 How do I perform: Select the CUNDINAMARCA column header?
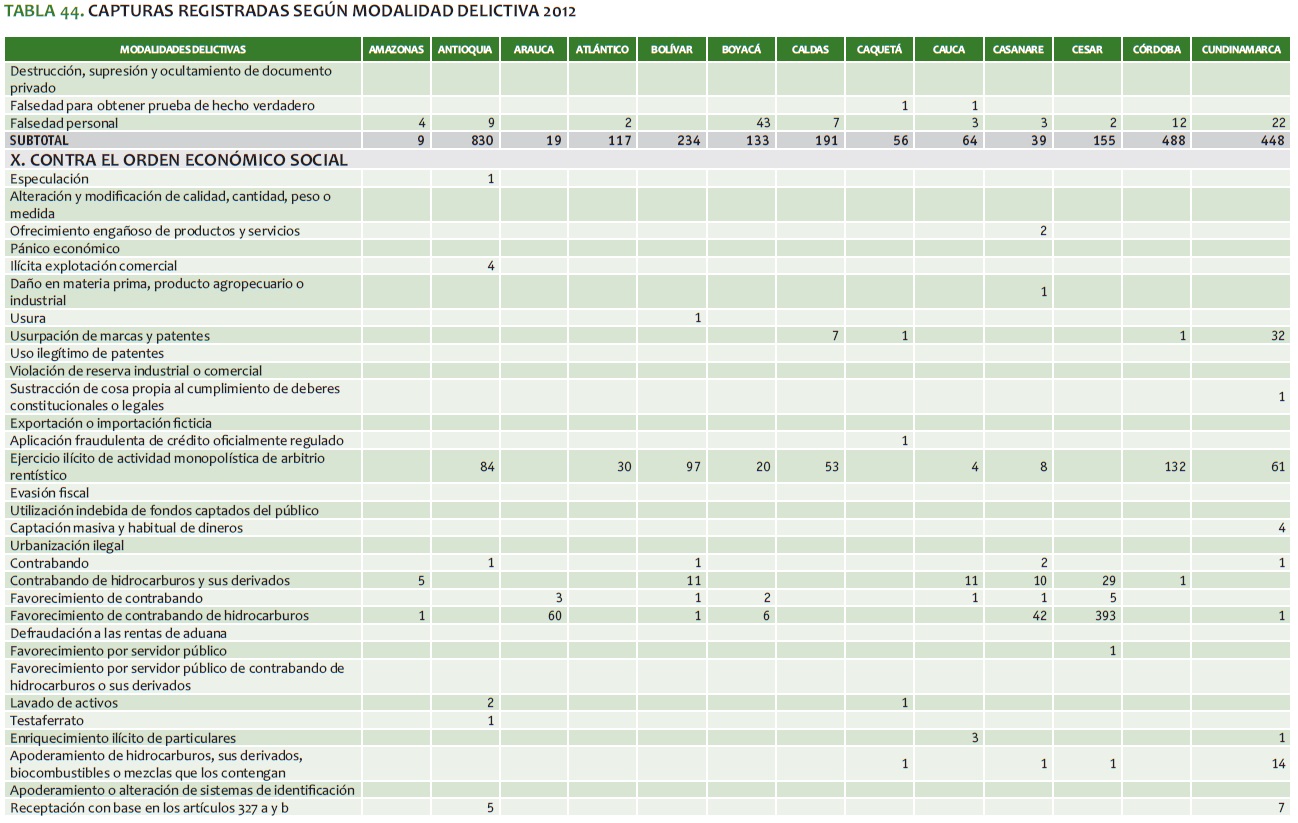[x=1240, y=49]
